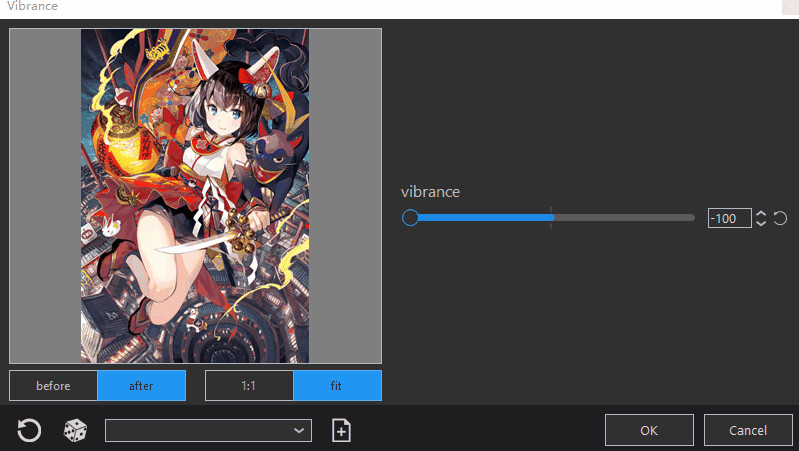The image size is (799, 451).
Task: Increase vibrance with the up stepper arrow
Action: click(x=761, y=214)
